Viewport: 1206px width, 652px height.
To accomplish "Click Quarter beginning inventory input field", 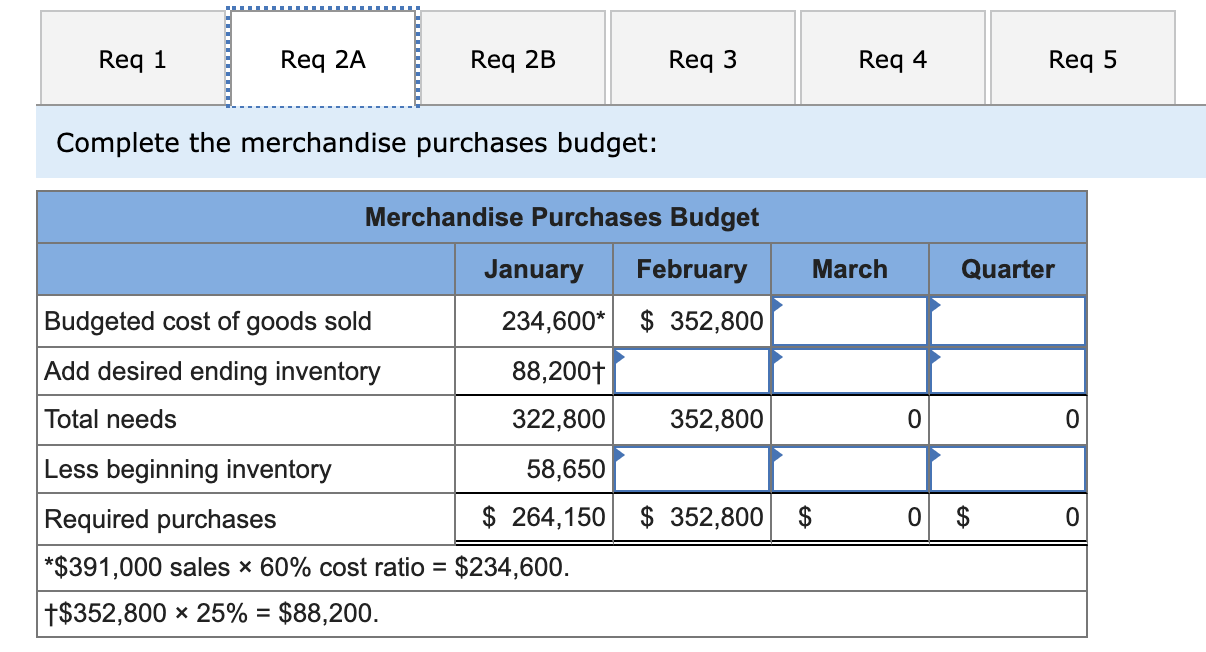I will 1008,469.
